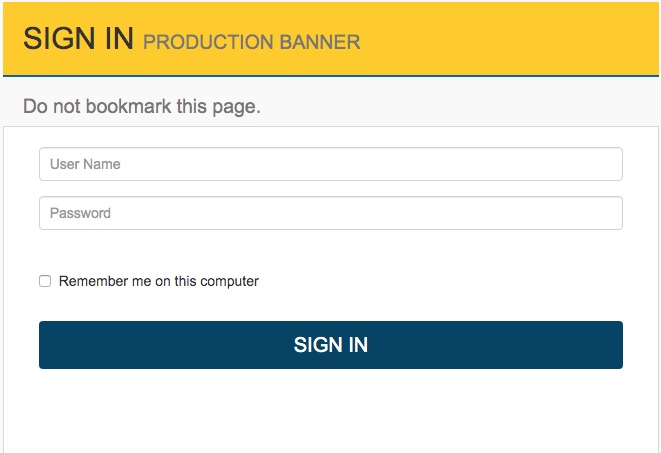Submit with the blue SIGN IN button
The image size is (661, 453).
330,345
